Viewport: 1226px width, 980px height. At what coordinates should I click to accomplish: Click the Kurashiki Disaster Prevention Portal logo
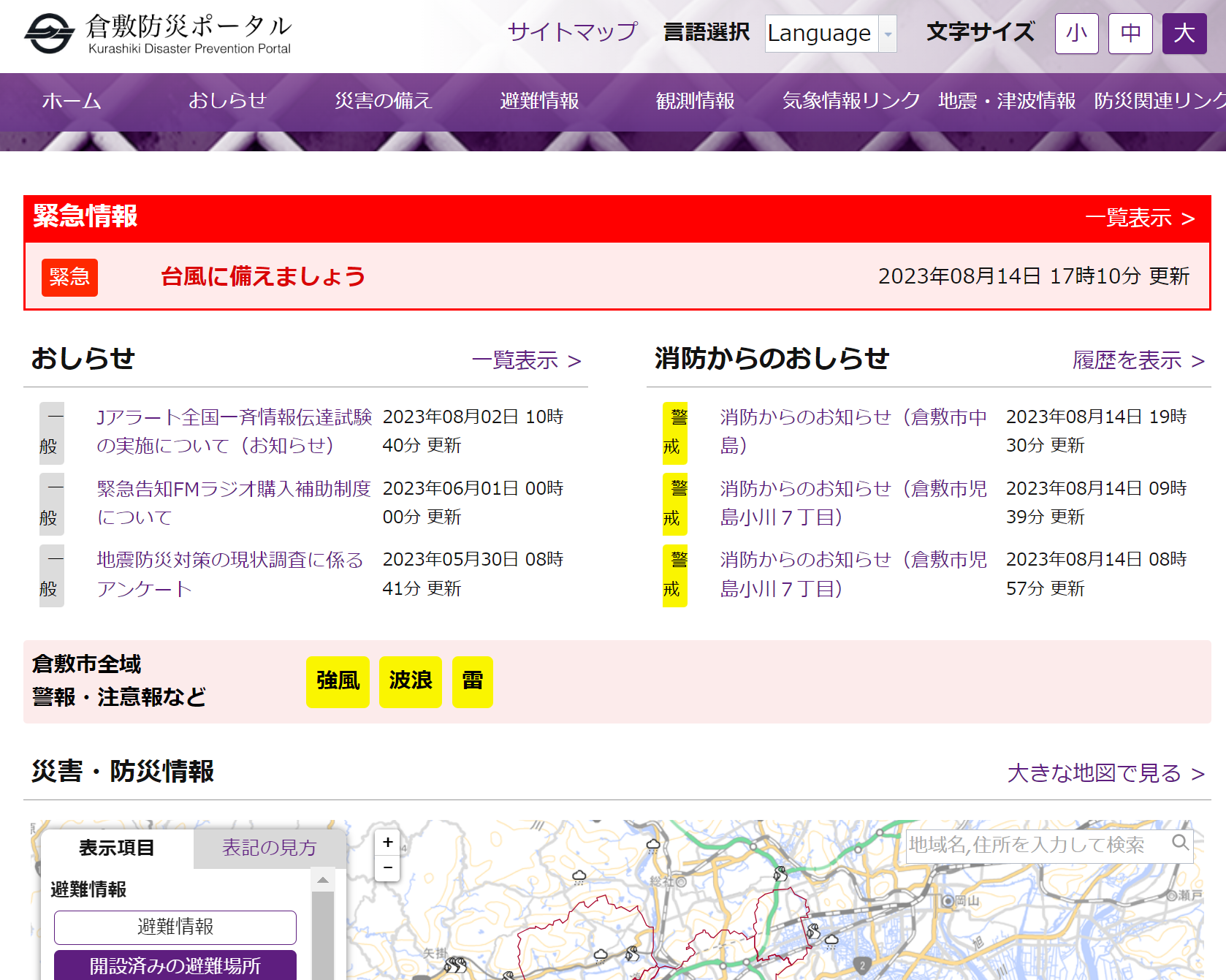pyautogui.click(x=158, y=34)
